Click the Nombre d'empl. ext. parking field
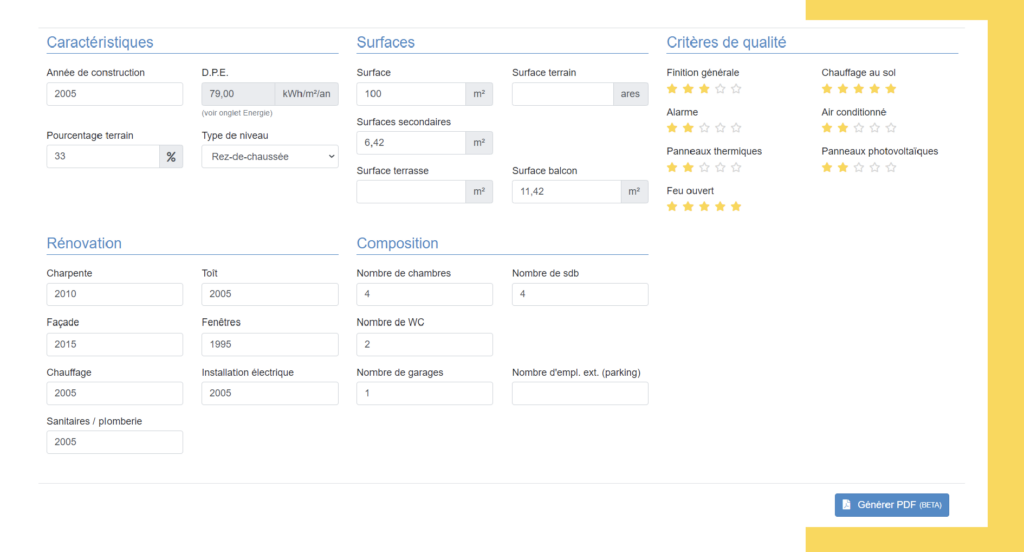Viewport: 1024px width, 552px height. 579,394
